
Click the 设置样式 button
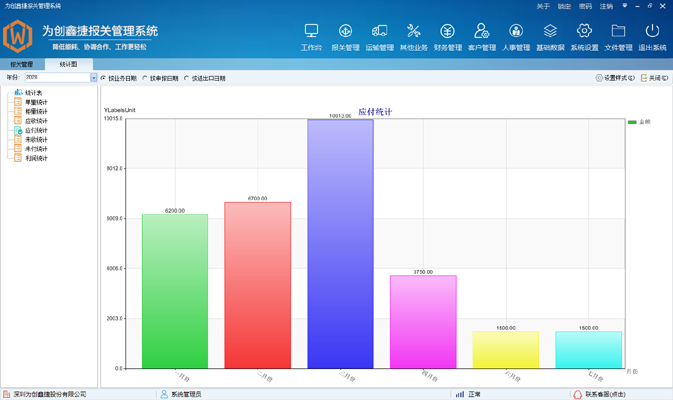[x=615, y=78]
